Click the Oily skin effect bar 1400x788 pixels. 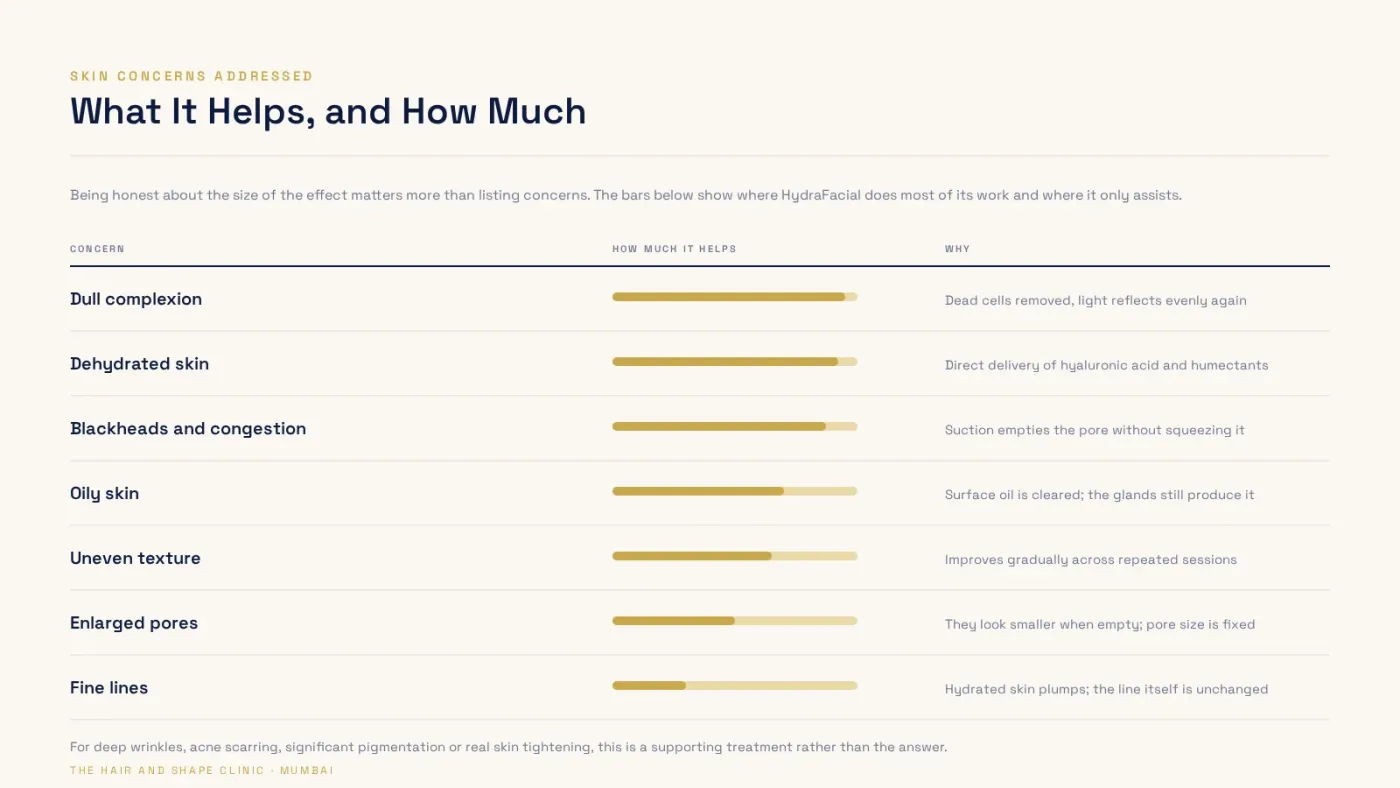(x=735, y=491)
